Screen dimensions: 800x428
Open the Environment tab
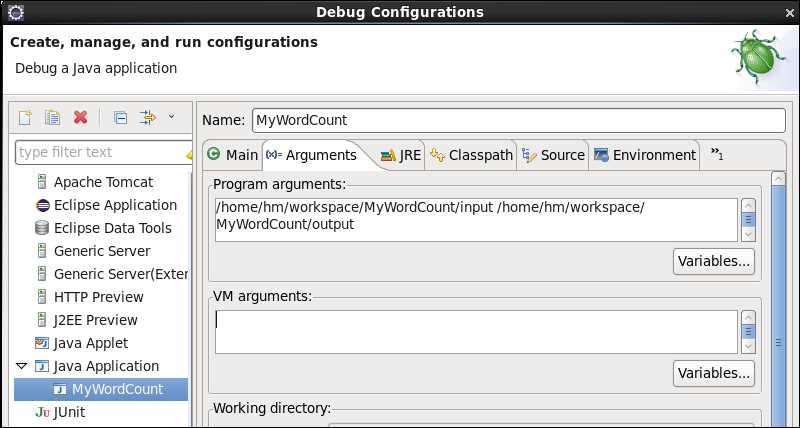(645, 155)
